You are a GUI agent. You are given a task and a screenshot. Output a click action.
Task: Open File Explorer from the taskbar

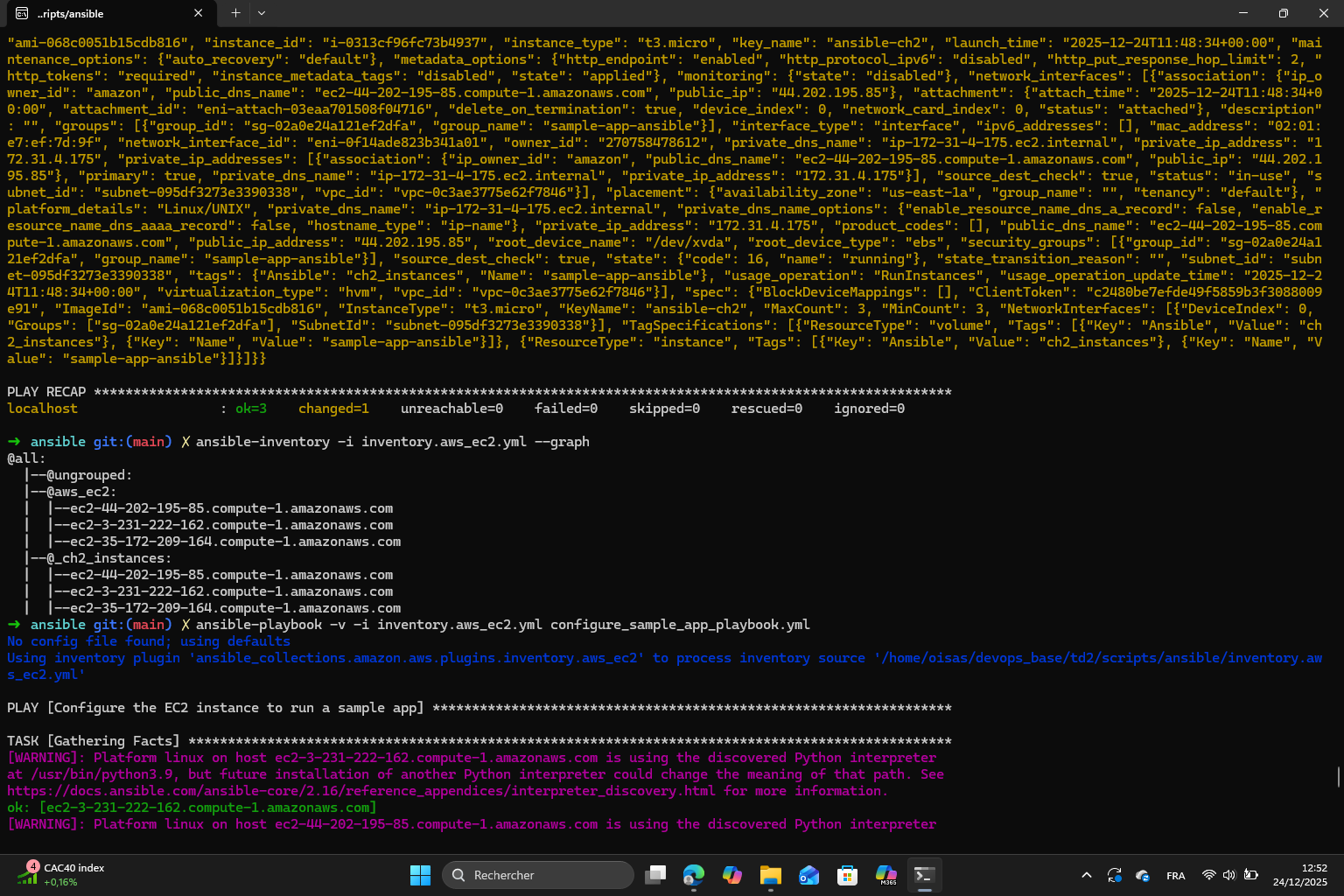click(x=771, y=875)
